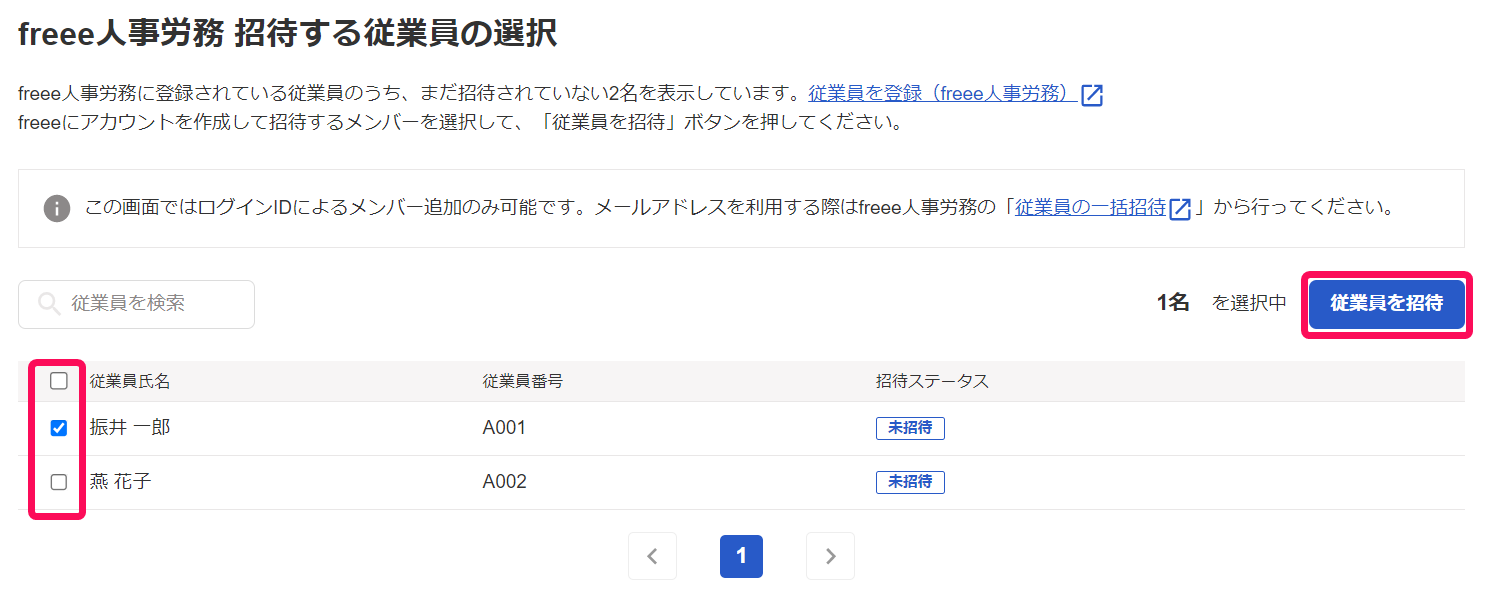The image size is (1493, 597).
Task: Toggle the select-all checkbox in table header
Action: coord(59,381)
